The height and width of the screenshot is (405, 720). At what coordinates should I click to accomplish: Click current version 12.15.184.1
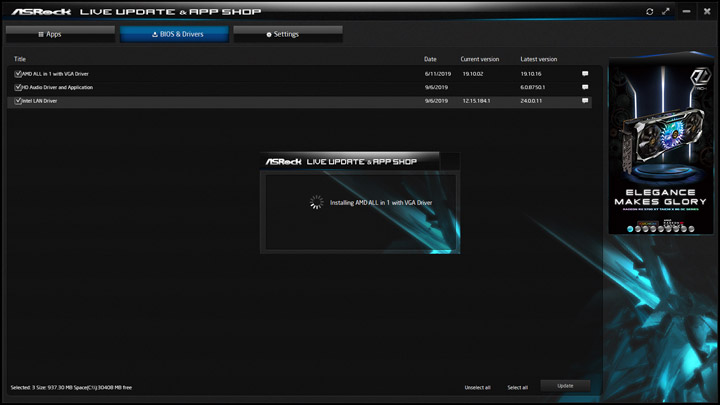coord(476,101)
